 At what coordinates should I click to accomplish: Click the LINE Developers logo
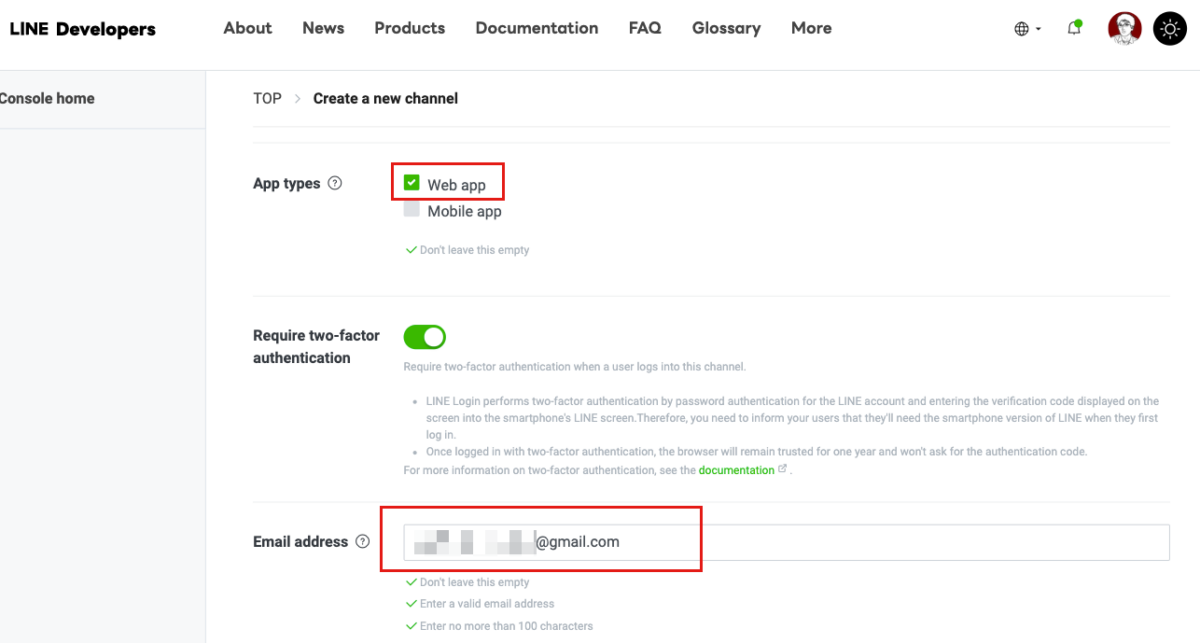click(x=82, y=29)
